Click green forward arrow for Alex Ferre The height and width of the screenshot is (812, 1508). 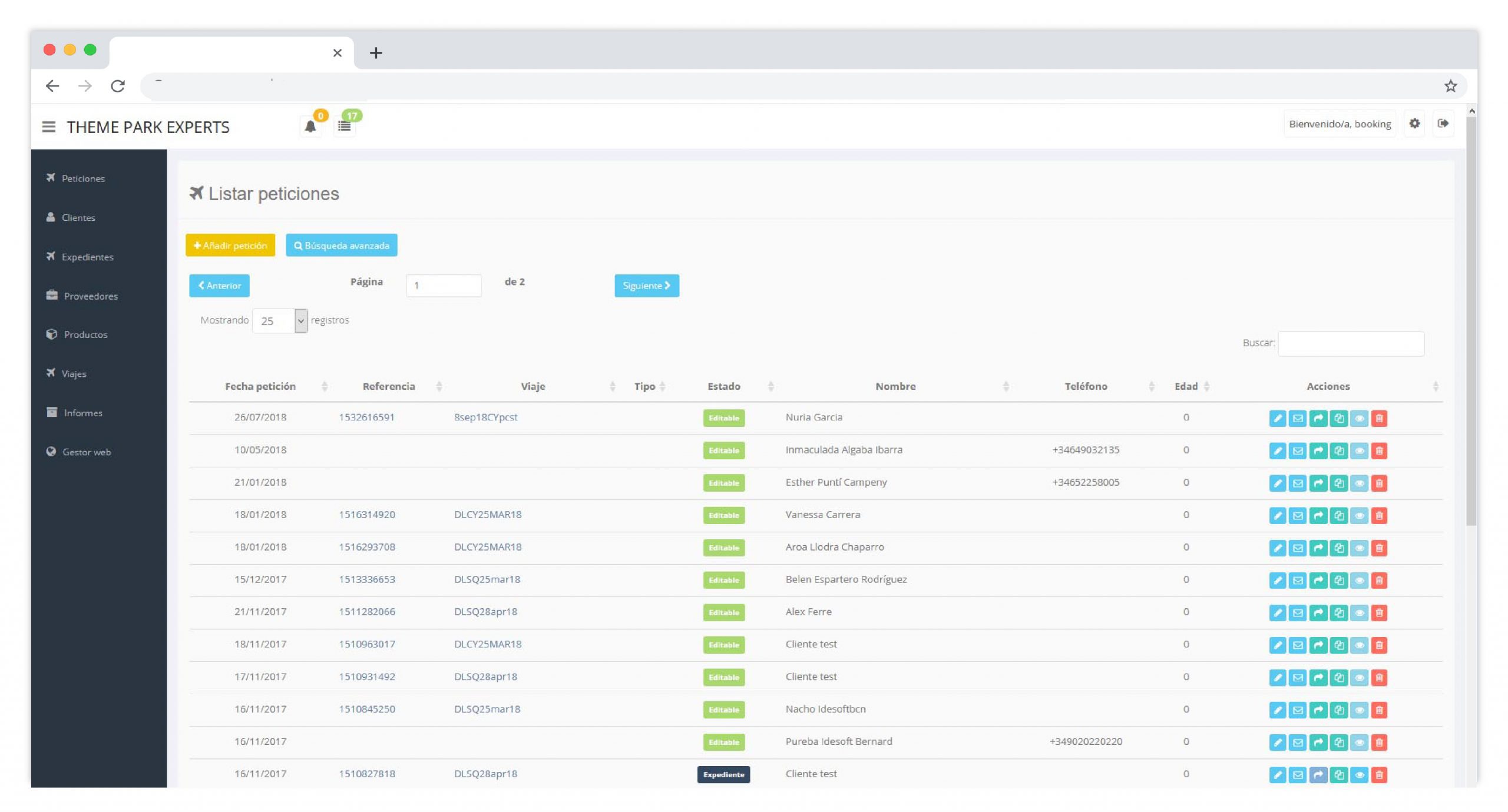(1318, 612)
